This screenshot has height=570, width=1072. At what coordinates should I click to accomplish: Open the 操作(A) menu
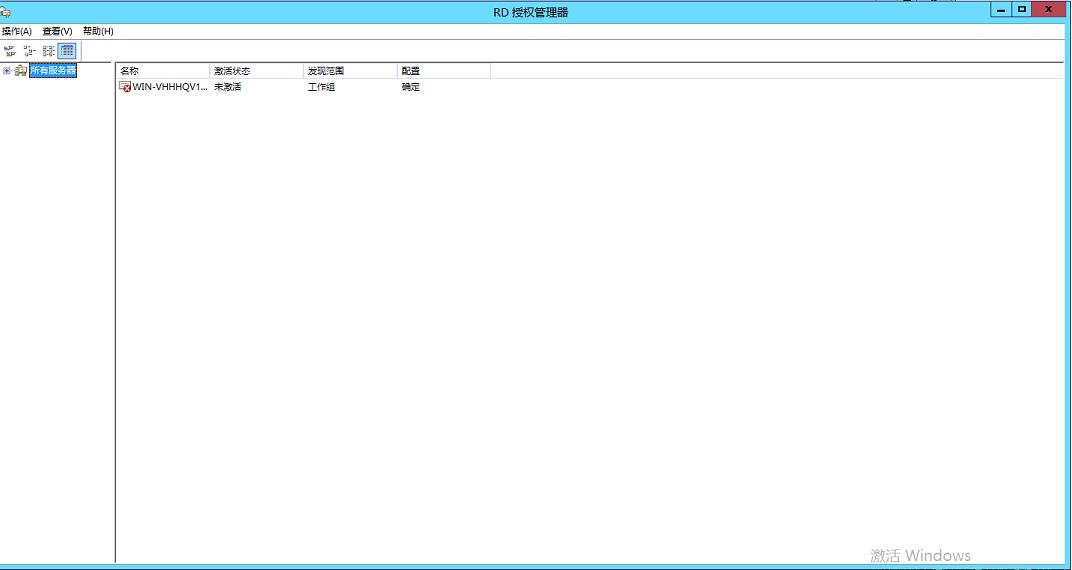[17, 31]
